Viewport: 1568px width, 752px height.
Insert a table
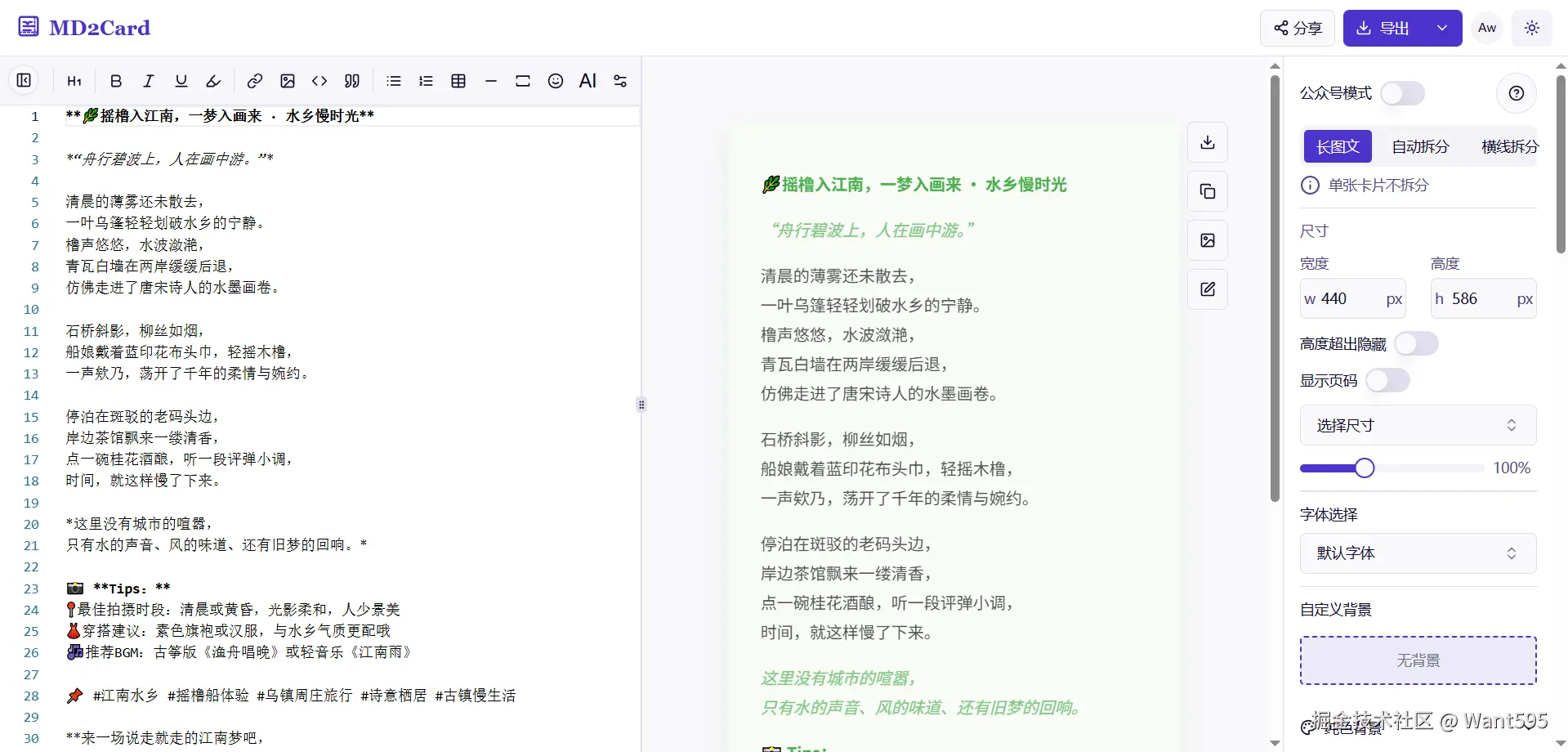[x=458, y=81]
